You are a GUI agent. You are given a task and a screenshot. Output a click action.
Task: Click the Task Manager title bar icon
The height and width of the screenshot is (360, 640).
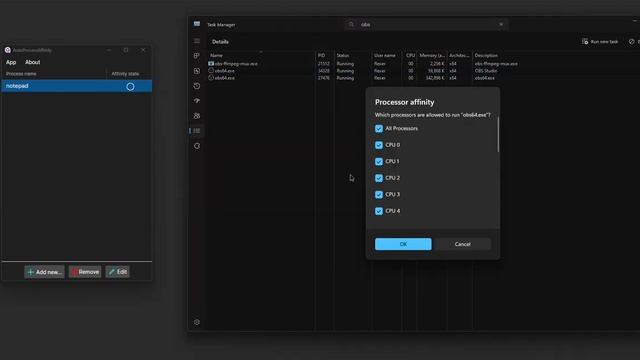(x=197, y=24)
